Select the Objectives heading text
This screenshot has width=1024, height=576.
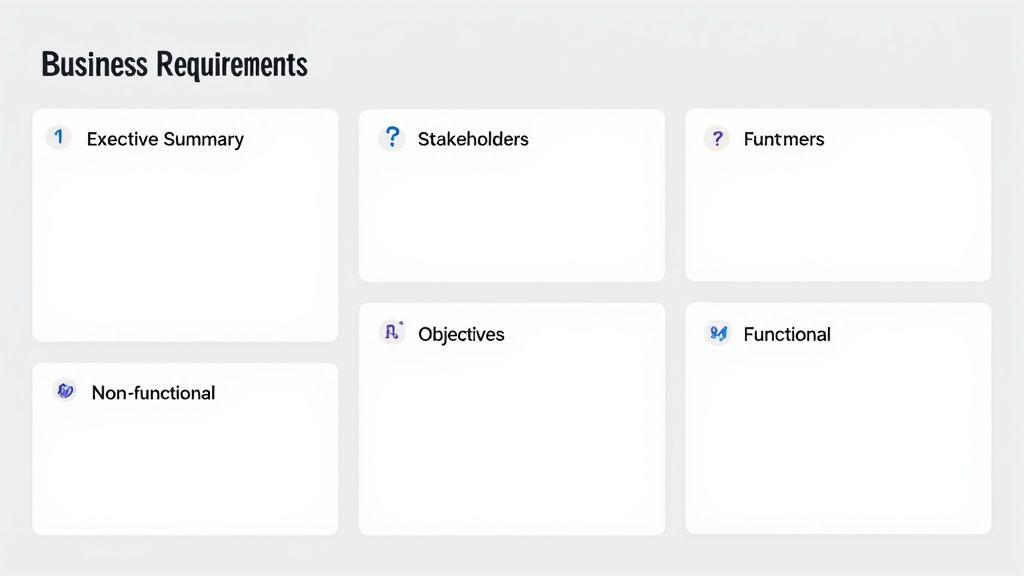coord(461,334)
